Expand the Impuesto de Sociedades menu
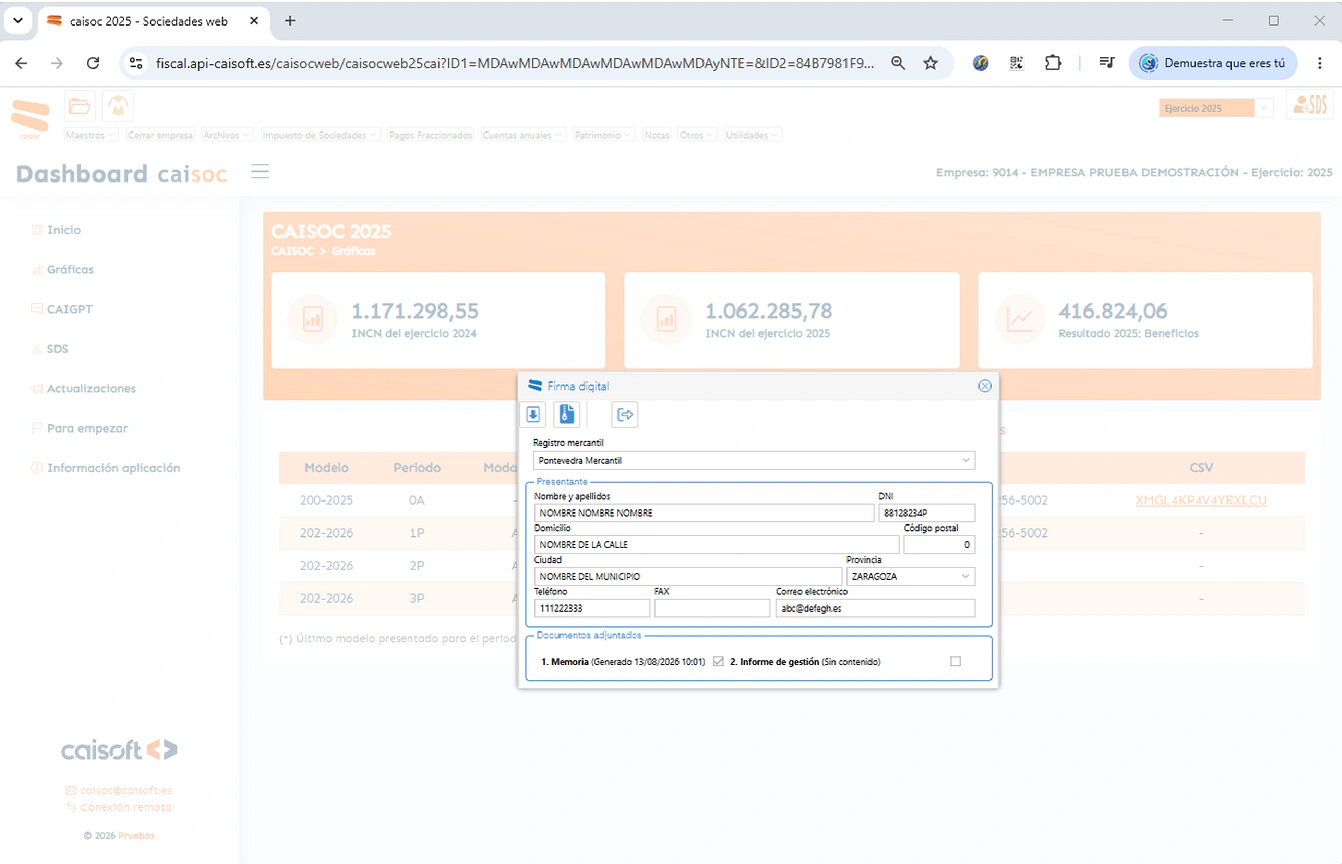Image resolution: width=1342 pixels, height=864 pixels. 321,135
